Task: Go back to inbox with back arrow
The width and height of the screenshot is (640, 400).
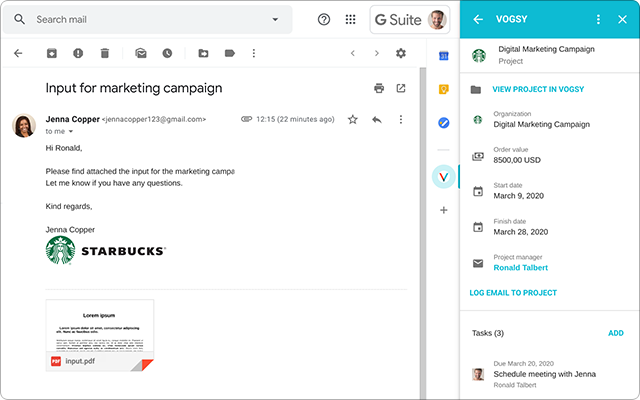Action: pos(18,53)
